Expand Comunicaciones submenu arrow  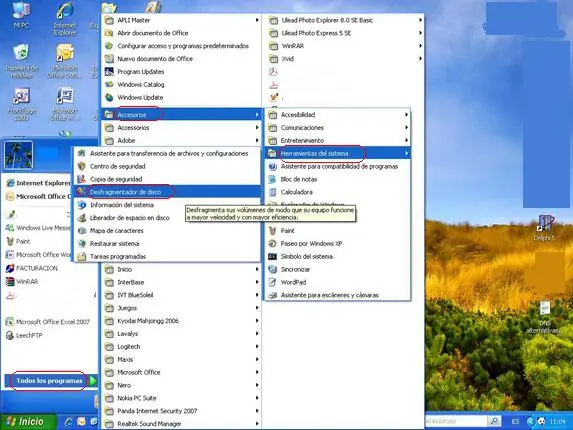click(x=406, y=128)
